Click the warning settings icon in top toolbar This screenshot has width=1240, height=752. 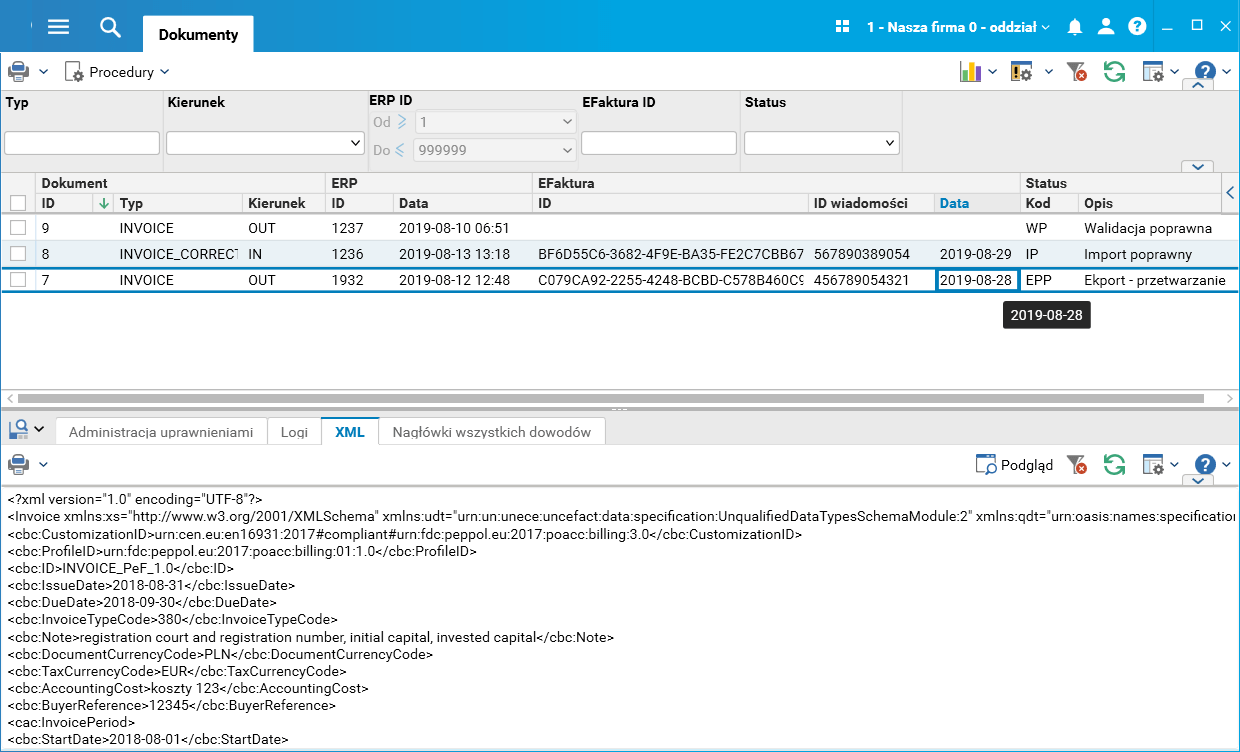click(1021, 72)
